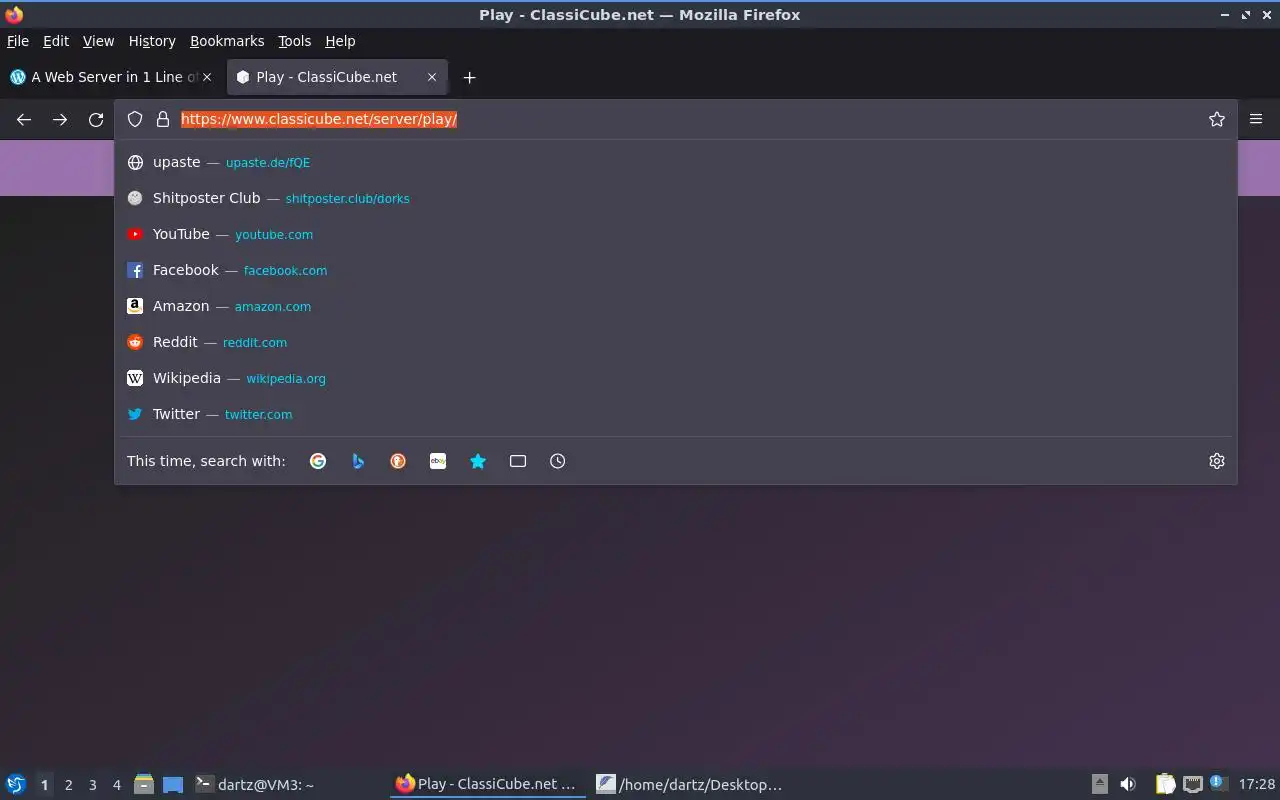The height and width of the screenshot is (800, 1280).
Task: Switch to workspace 1
Action: (44, 785)
